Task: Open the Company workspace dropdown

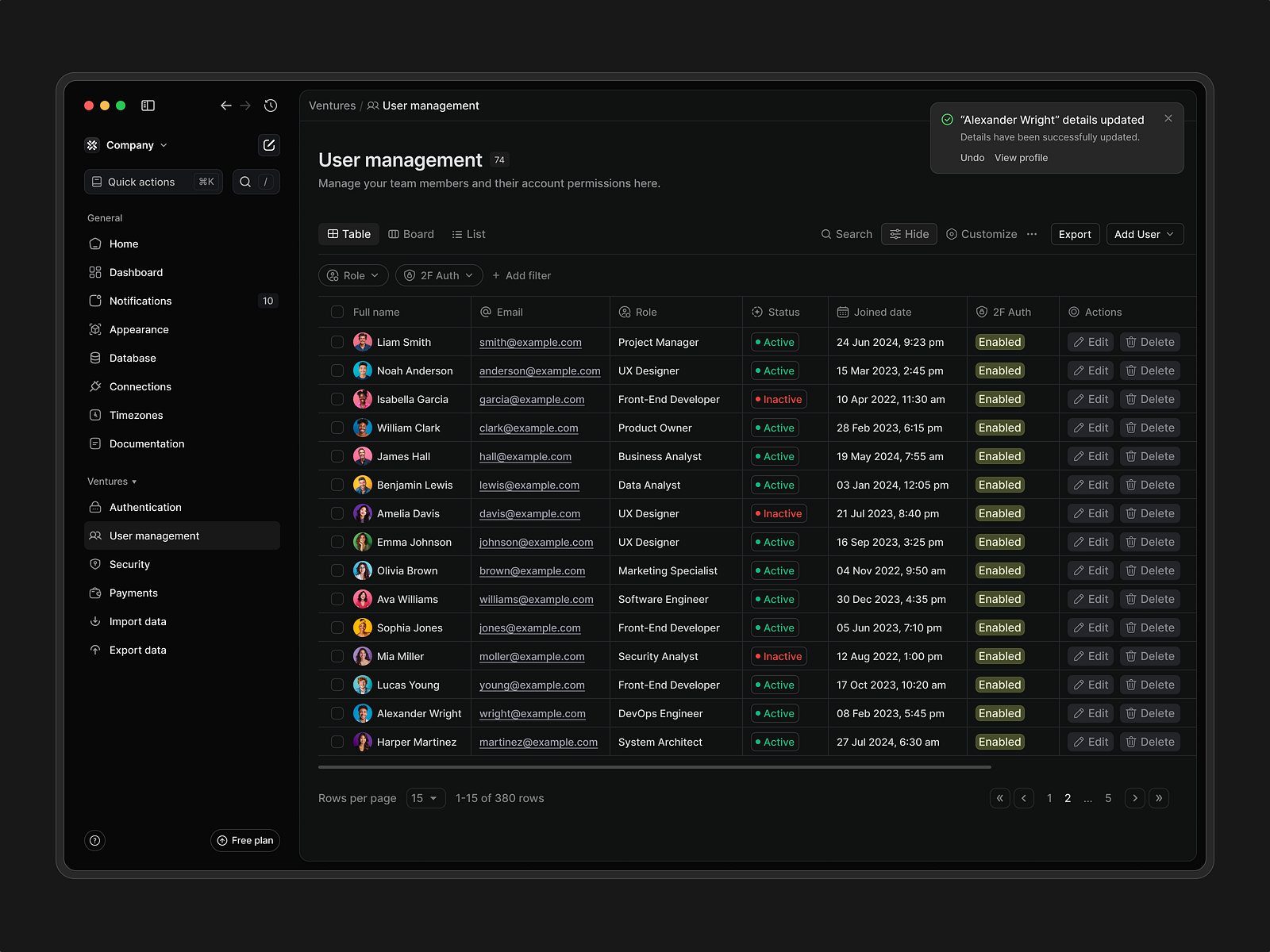Action: pyautogui.click(x=127, y=145)
